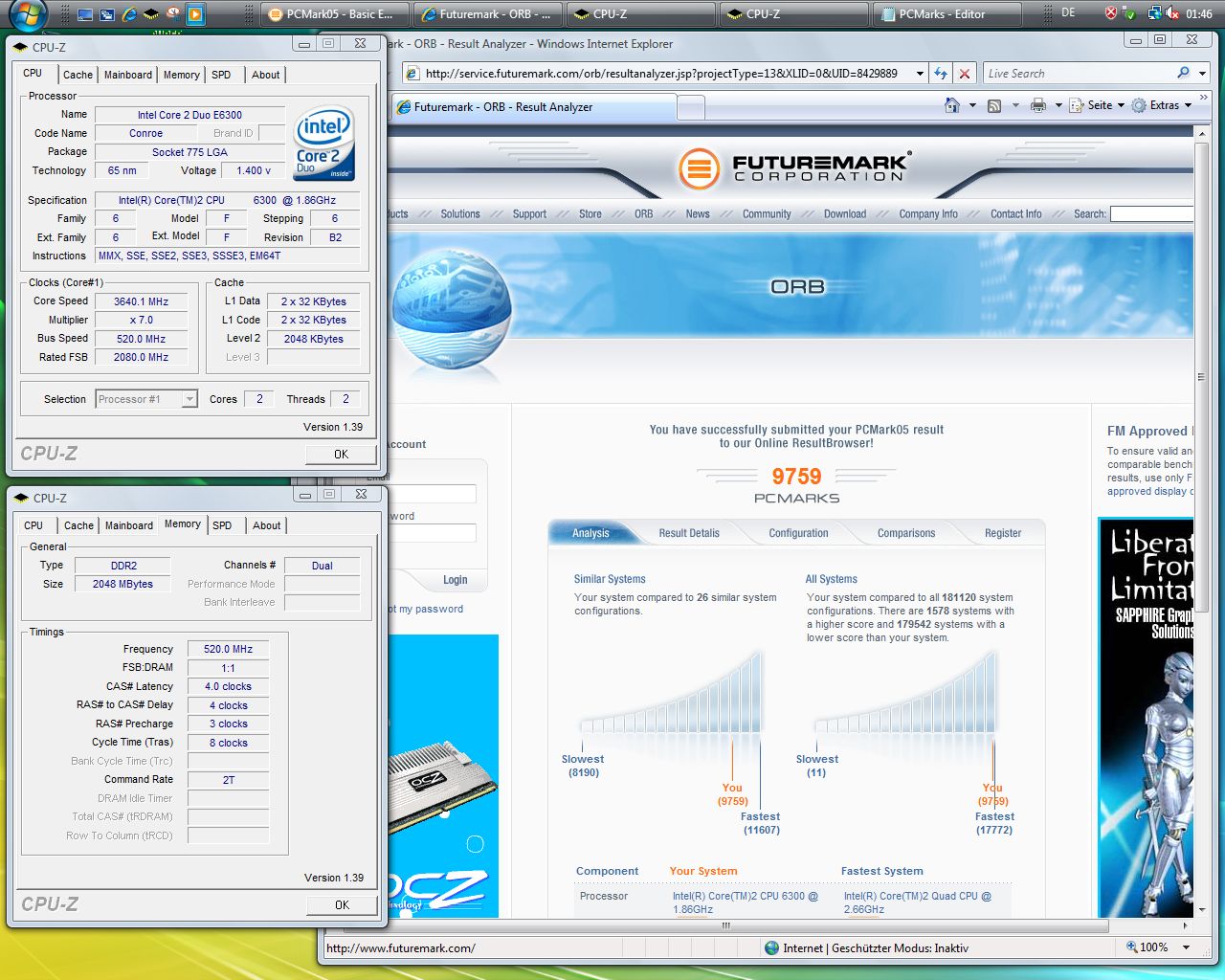This screenshot has width=1225, height=980.
Task: Switch to Comparisons tab on results
Action: click(x=906, y=533)
